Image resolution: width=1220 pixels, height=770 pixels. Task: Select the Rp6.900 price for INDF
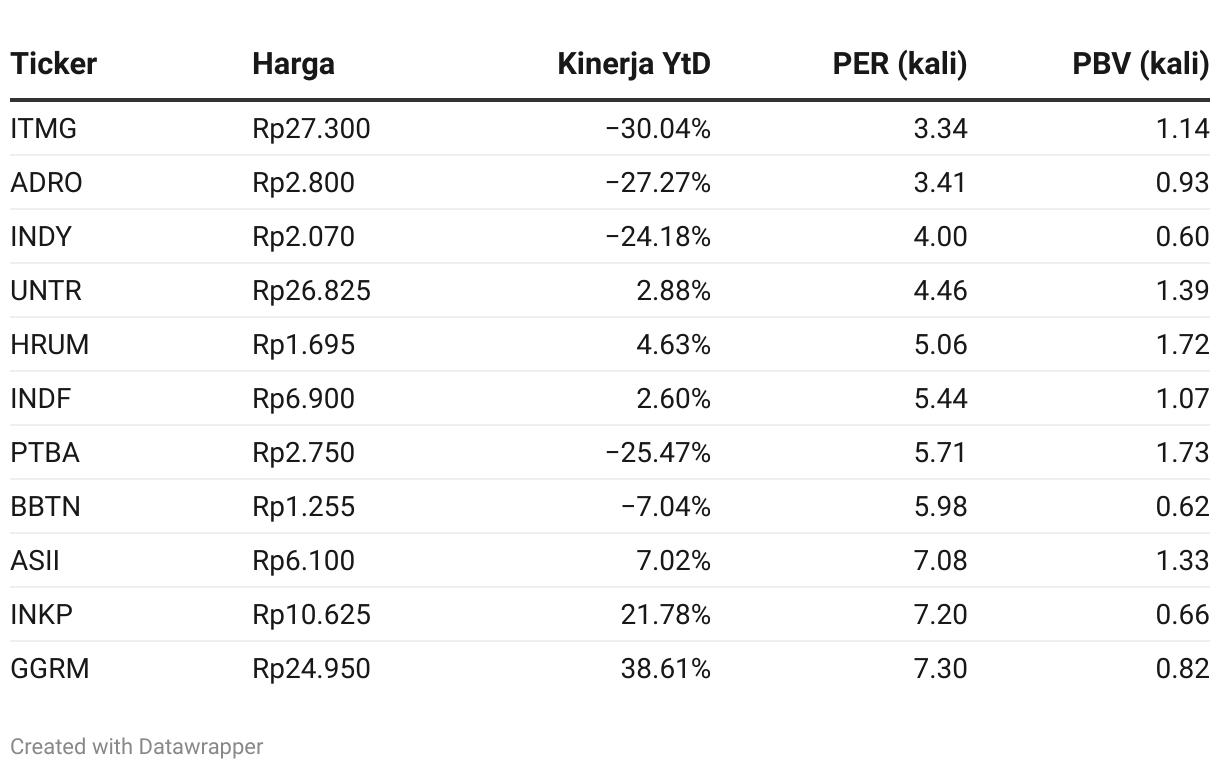click(303, 399)
